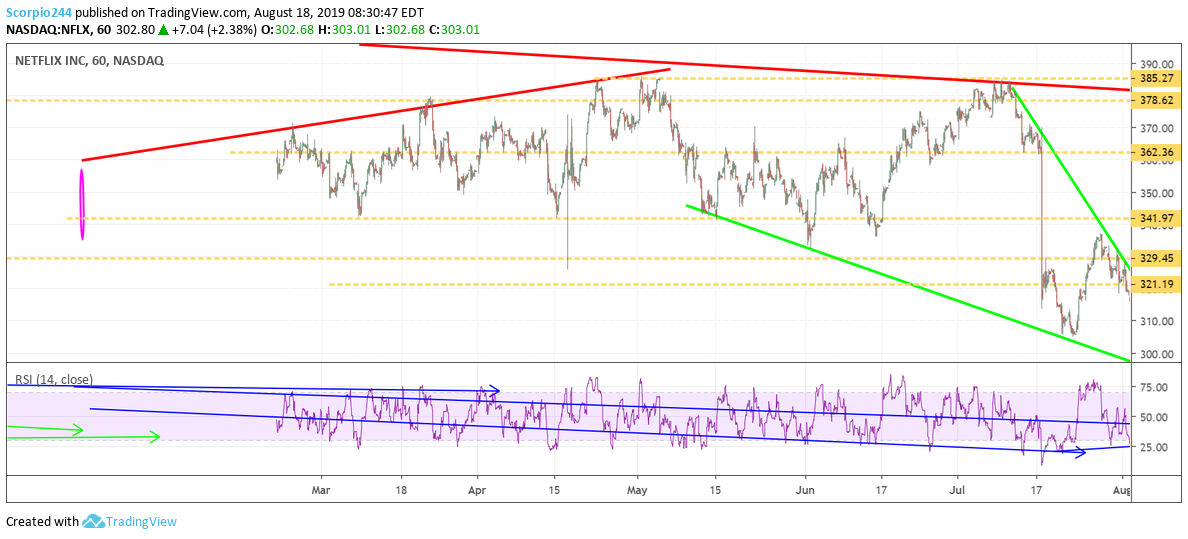Click the Apr date label on time axis

point(478,491)
